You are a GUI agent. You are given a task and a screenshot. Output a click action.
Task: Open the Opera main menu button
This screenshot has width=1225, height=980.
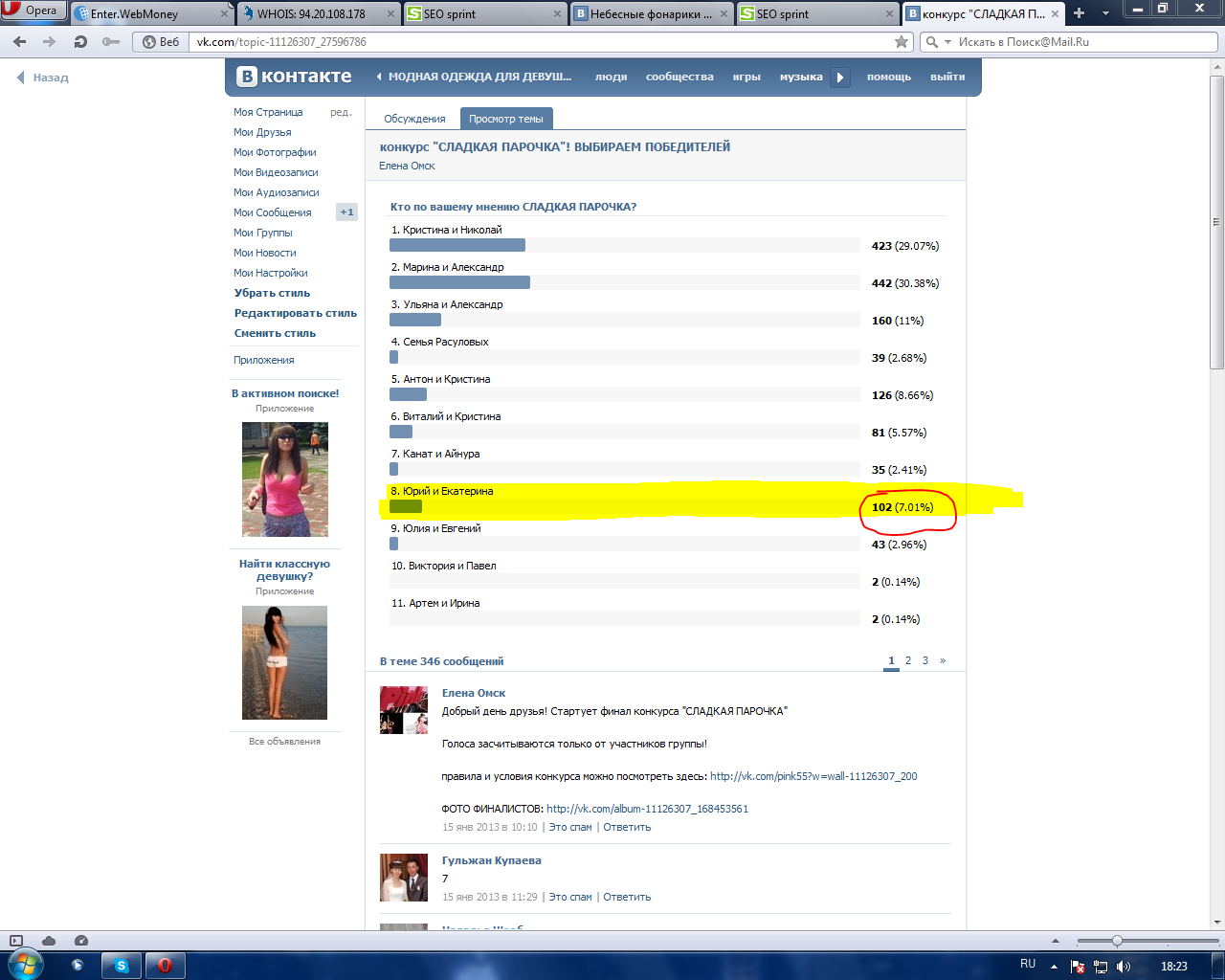pyautogui.click(x=33, y=11)
